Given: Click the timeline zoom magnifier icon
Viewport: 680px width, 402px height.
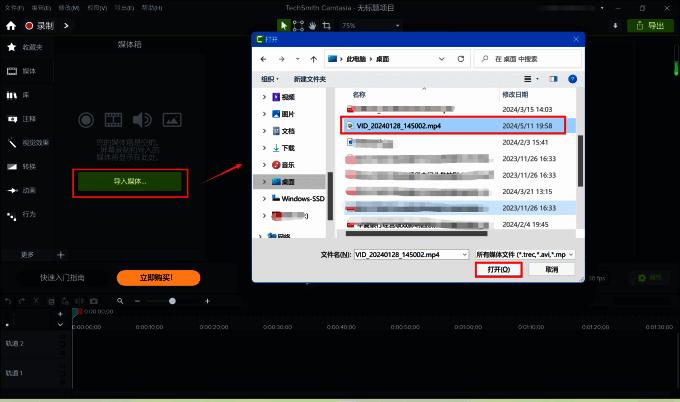Looking at the screenshot, I should coord(120,301).
